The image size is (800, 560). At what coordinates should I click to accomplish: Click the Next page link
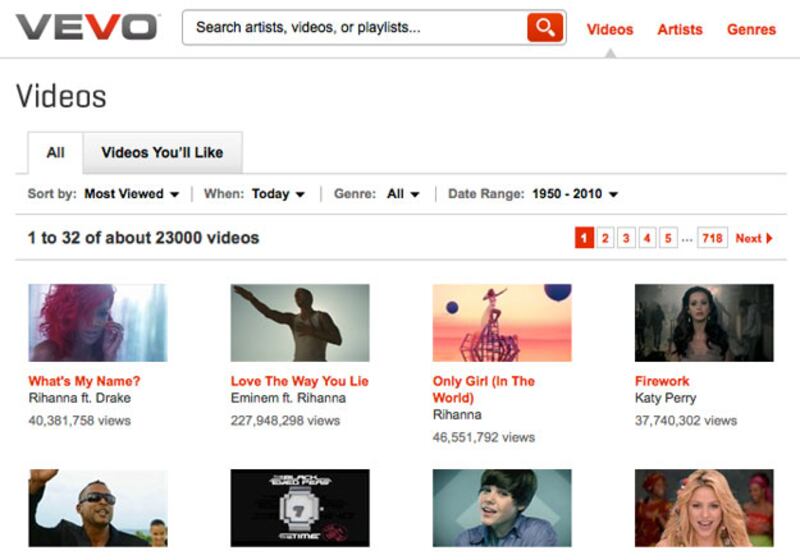pos(754,238)
